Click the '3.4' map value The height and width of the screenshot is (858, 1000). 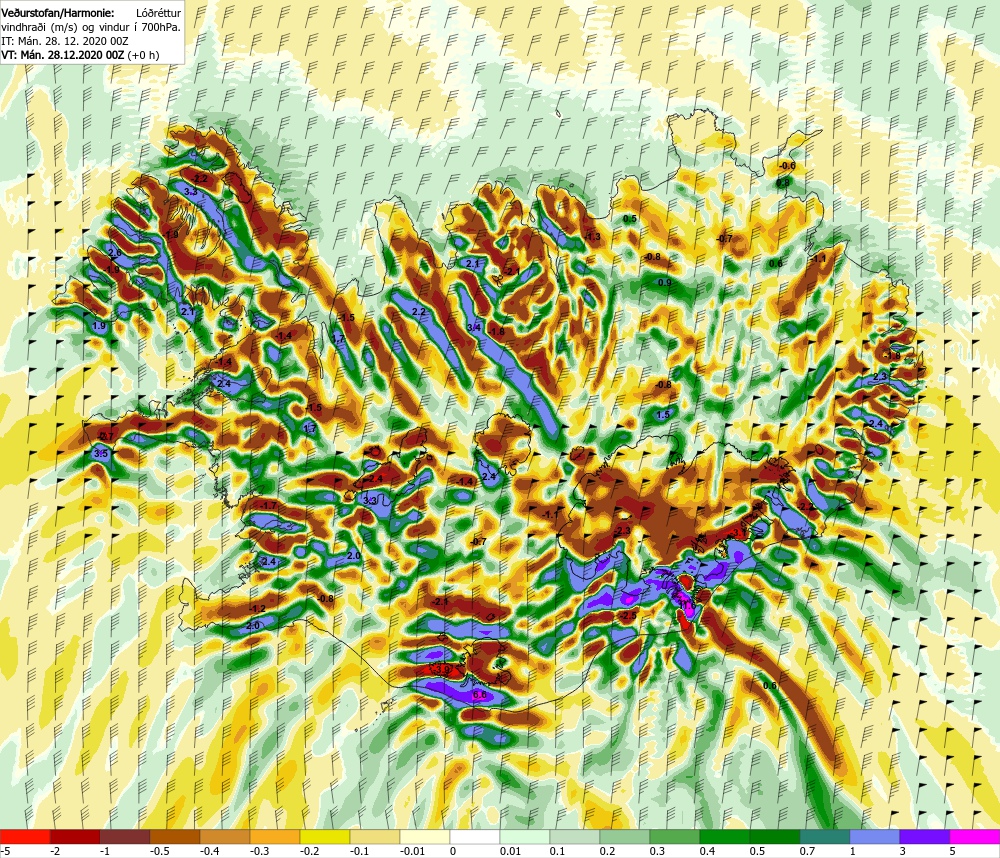click(x=474, y=328)
